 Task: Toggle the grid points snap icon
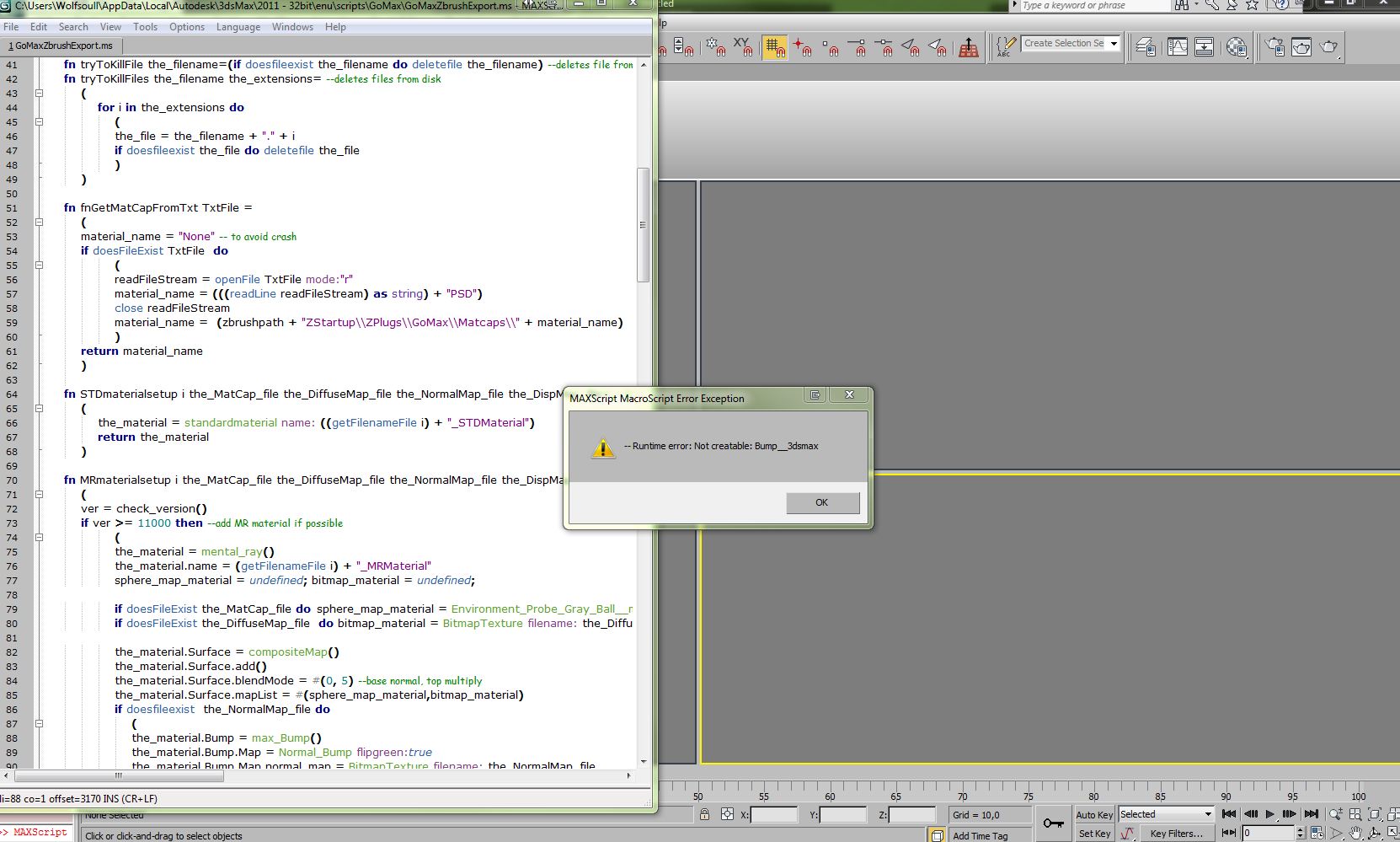774,46
